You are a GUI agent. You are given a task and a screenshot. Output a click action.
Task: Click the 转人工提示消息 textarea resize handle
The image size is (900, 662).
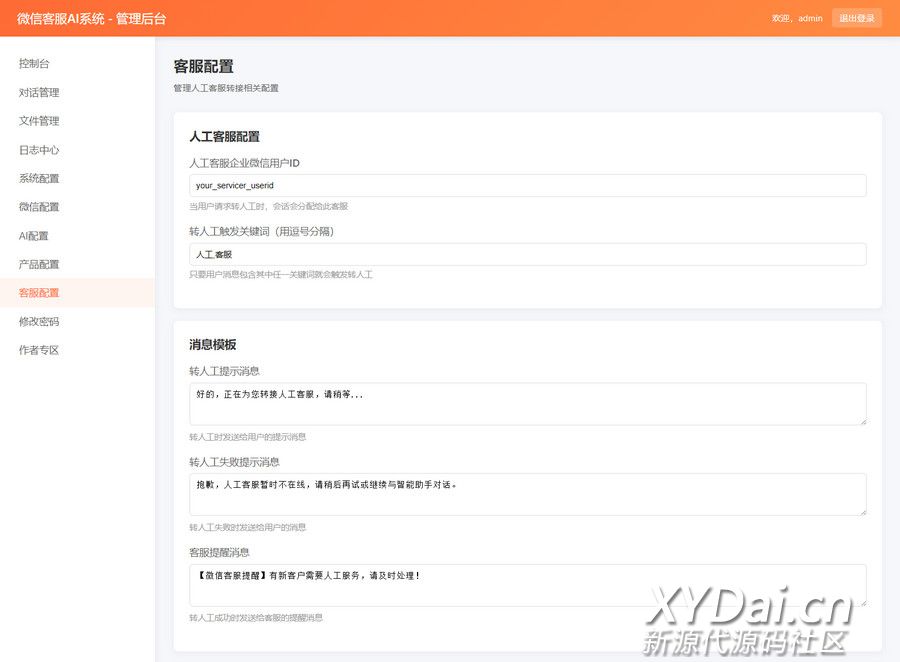pyautogui.click(x=862, y=421)
